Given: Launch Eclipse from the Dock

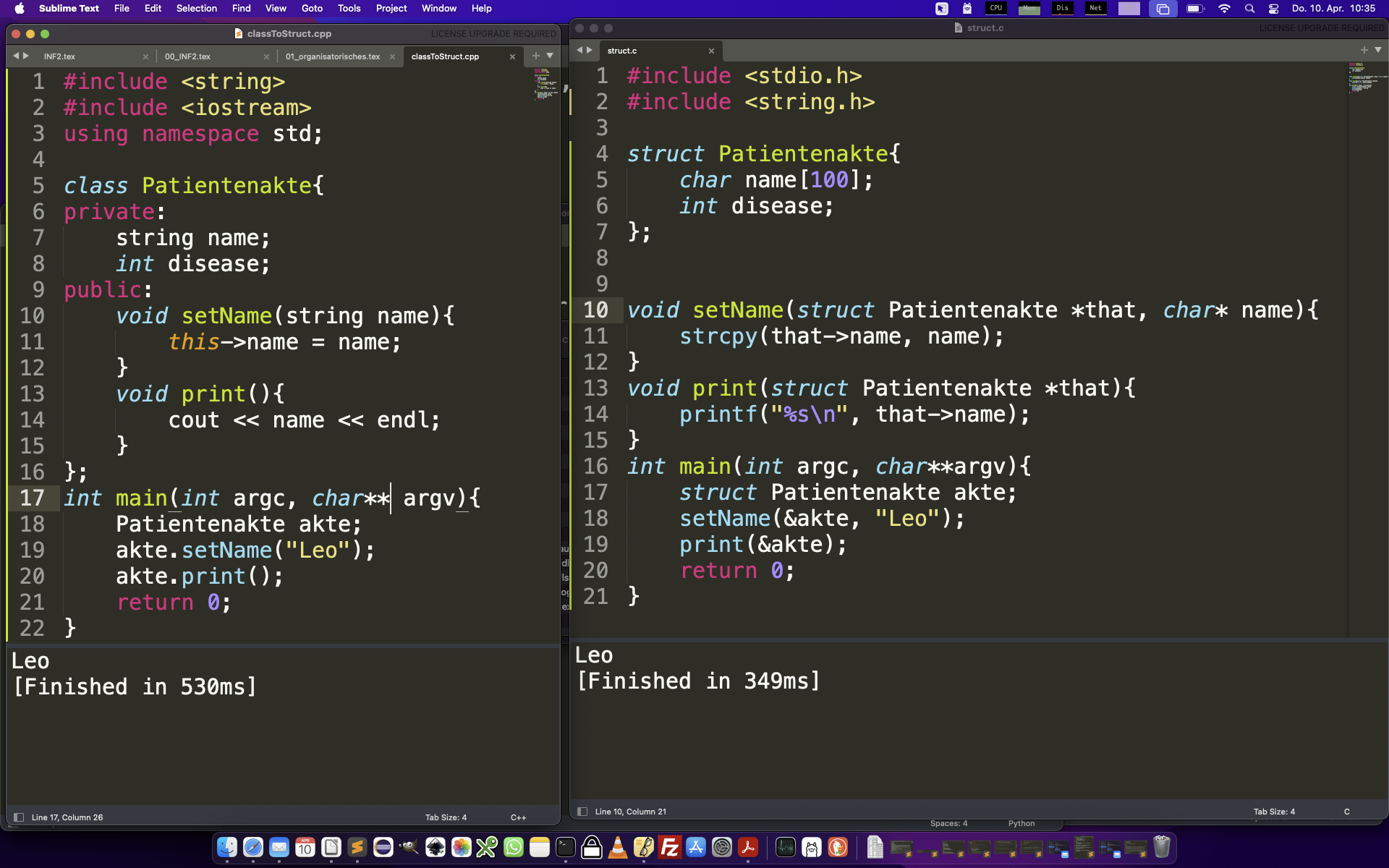Looking at the screenshot, I should click(x=383, y=846).
